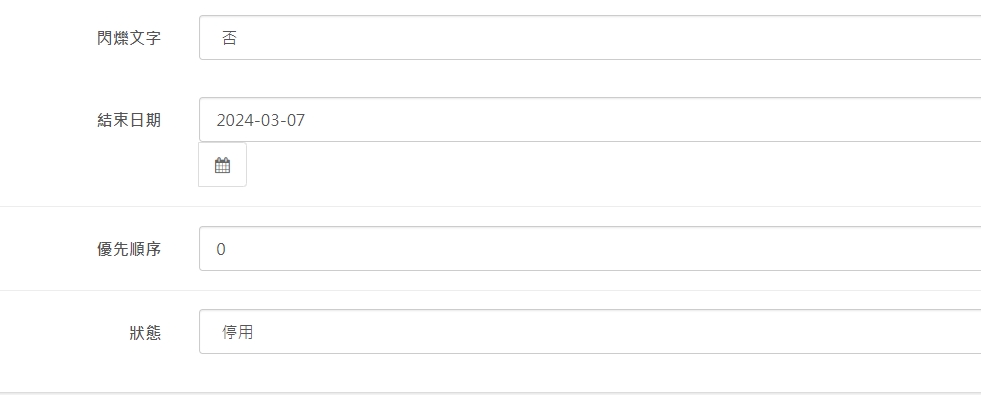The height and width of the screenshot is (395, 981).
Task: Open the calendar date picker icon
Action: 222,165
